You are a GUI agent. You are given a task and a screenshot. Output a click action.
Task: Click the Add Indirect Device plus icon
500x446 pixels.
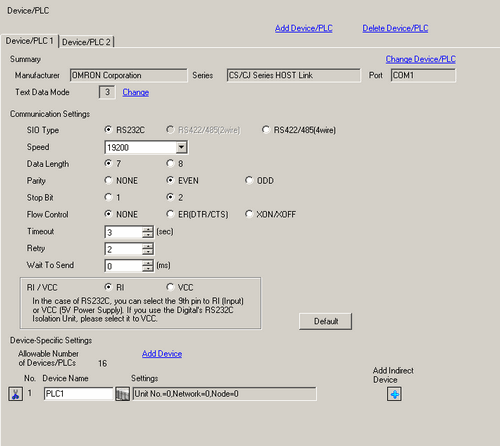[394, 394]
